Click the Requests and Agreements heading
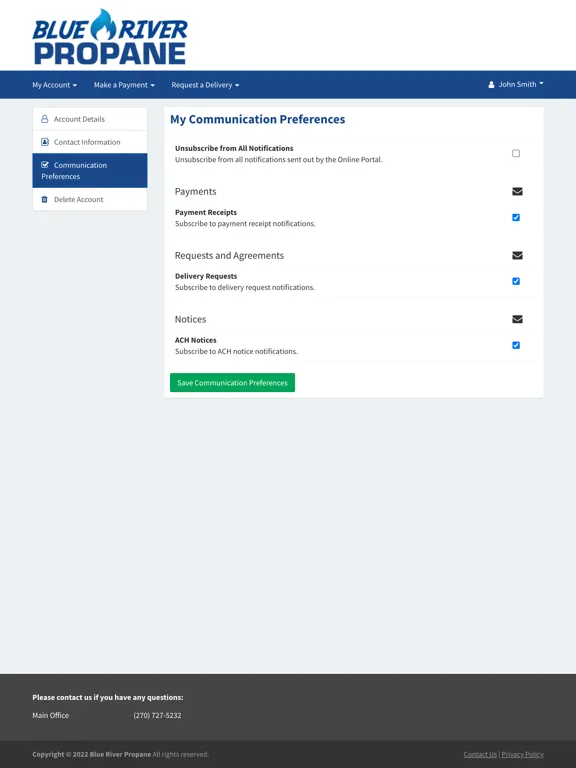This screenshot has width=576, height=768. pyautogui.click(x=229, y=255)
